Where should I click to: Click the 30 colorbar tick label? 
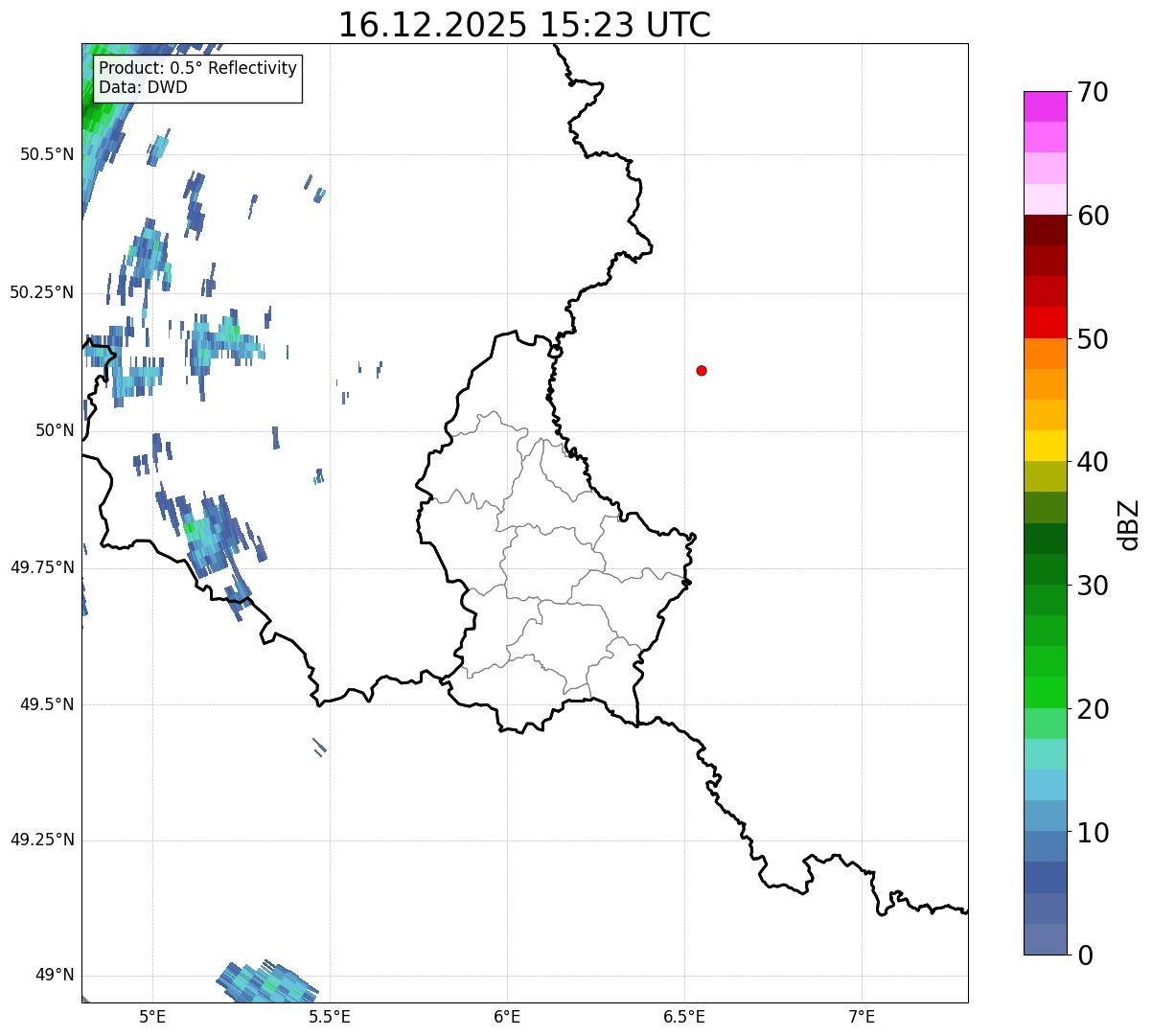1093,586
